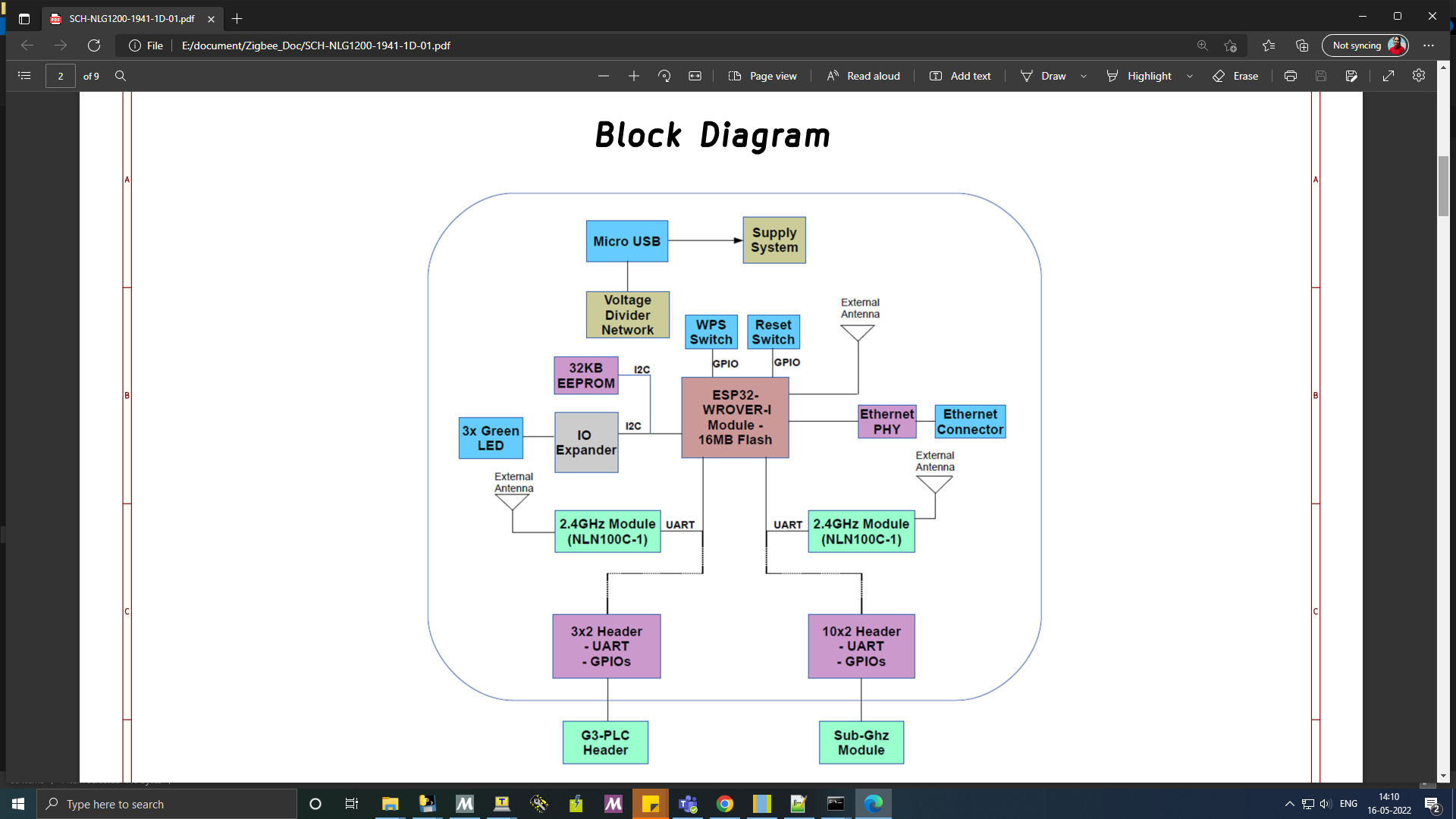
Task: Click the page number input field
Action: click(x=61, y=76)
